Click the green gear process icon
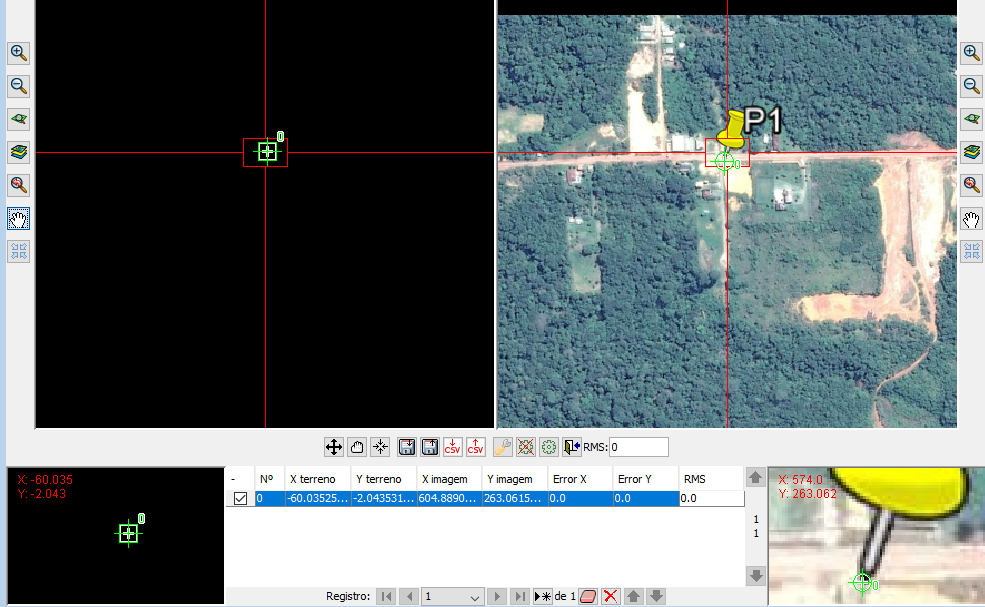985x607 pixels. tap(547, 447)
